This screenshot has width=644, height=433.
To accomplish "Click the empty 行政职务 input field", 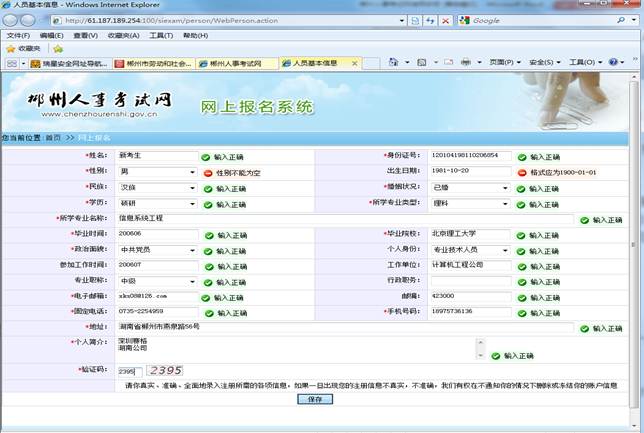I will pyautogui.click(x=471, y=281).
